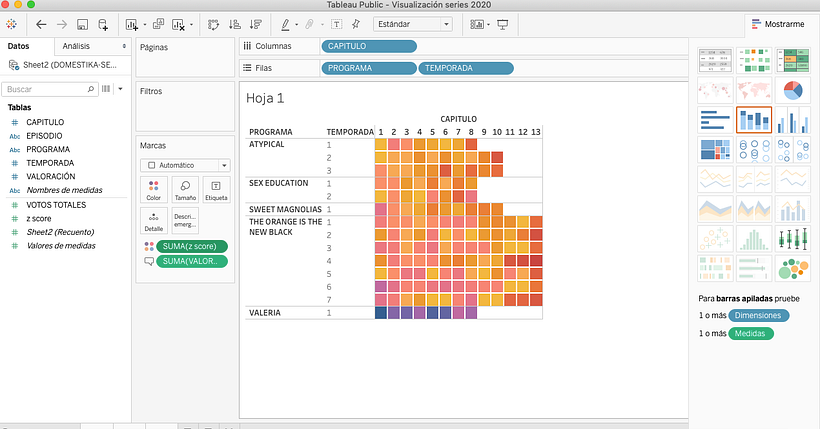The image size is (820, 429).
Task: Expand highlight pen dropdown arrow
Action: (x=297, y=25)
